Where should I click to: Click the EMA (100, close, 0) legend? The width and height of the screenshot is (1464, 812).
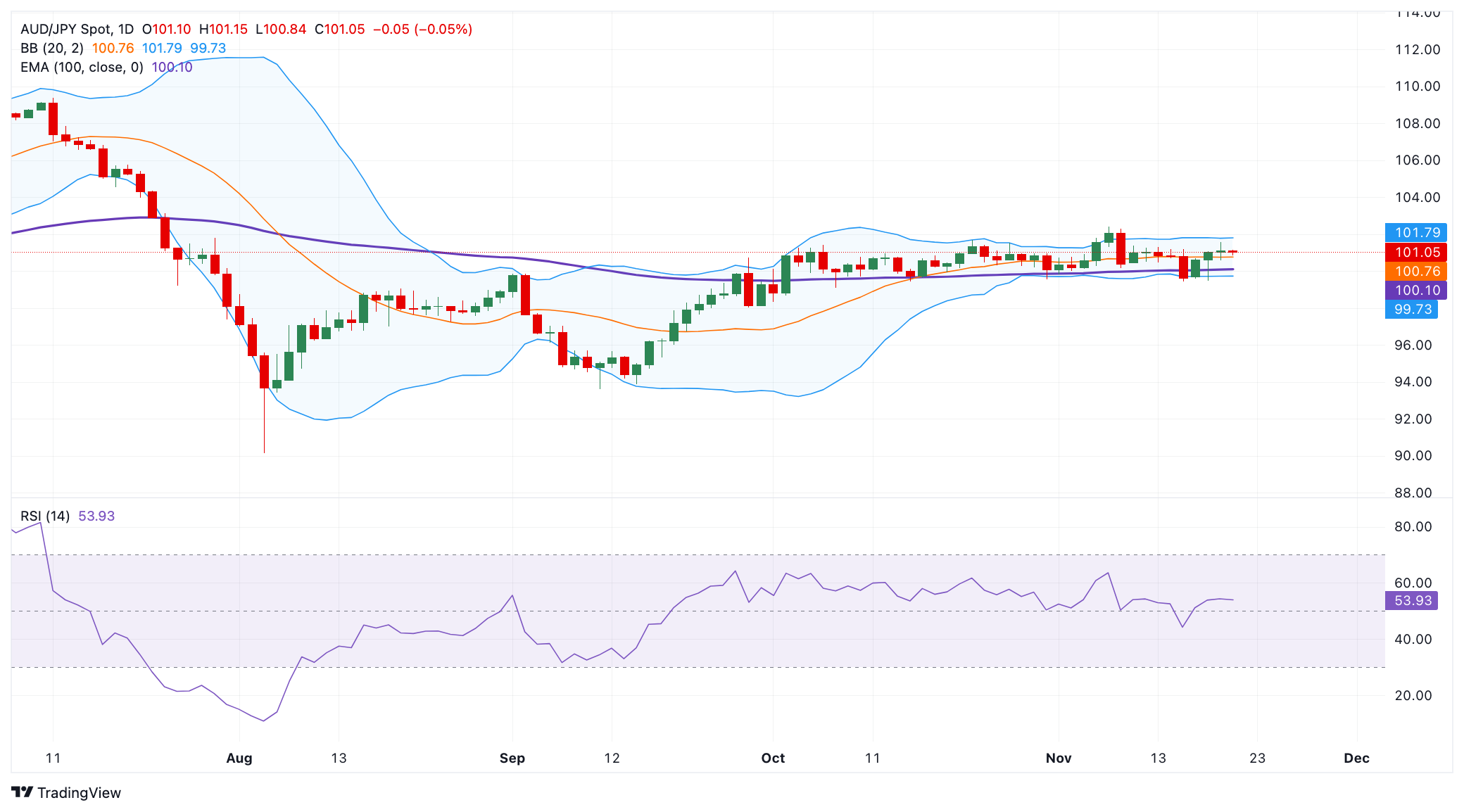point(82,67)
